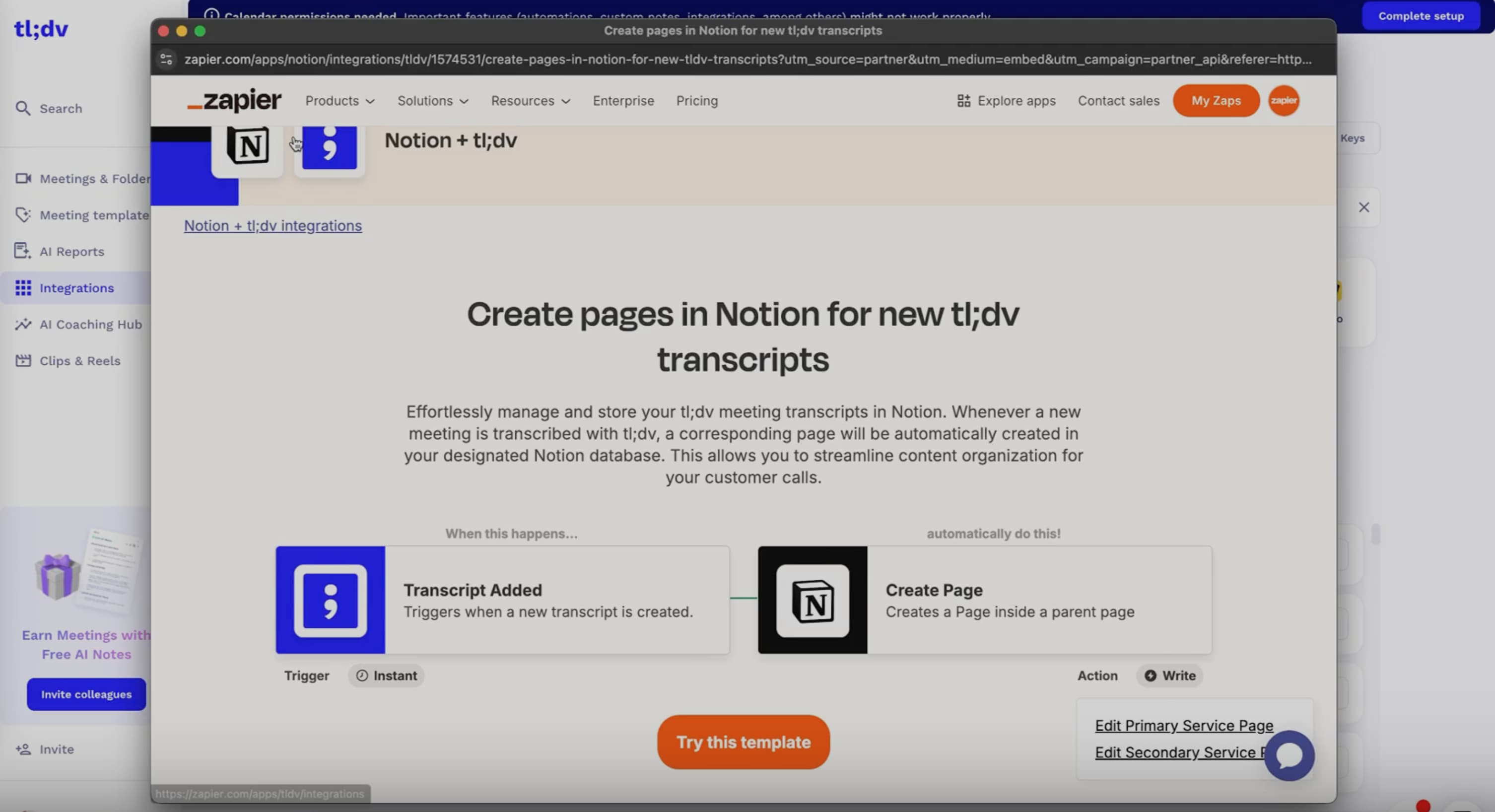Viewport: 1495px width, 812px height.
Task: Click the browser address bar URL
Action: tap(747, 59)
